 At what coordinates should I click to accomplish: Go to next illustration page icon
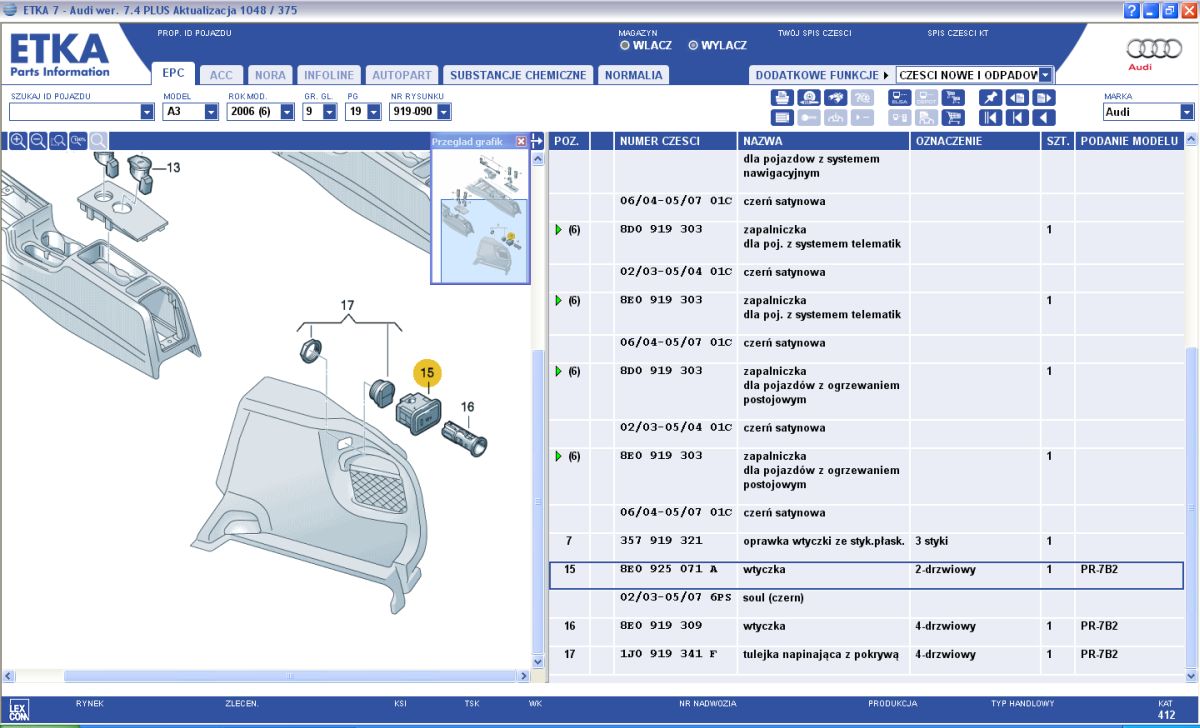click(x=1044, y=98)
